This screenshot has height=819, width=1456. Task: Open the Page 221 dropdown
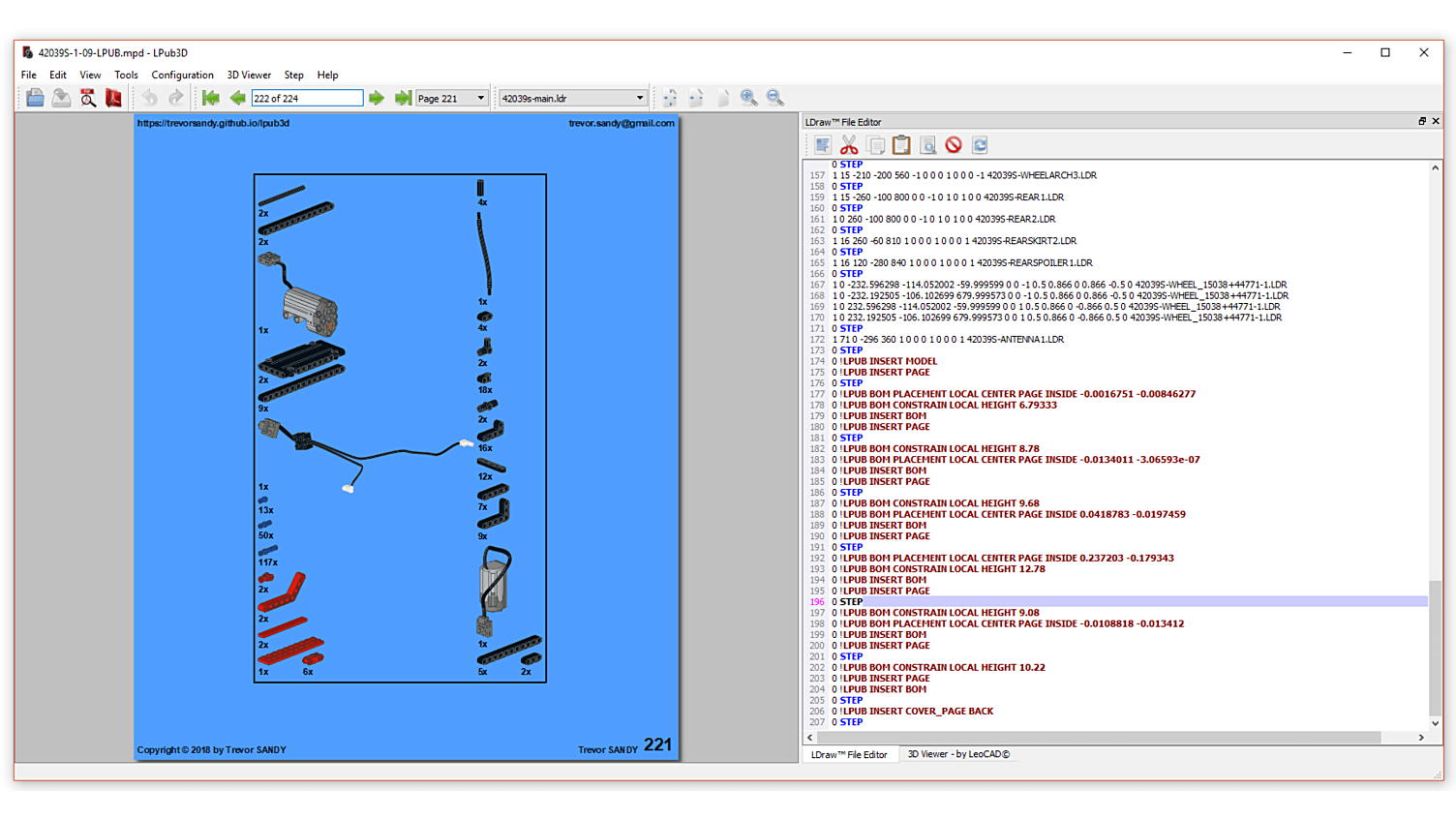pyautogui.click(x=451, y=97)
